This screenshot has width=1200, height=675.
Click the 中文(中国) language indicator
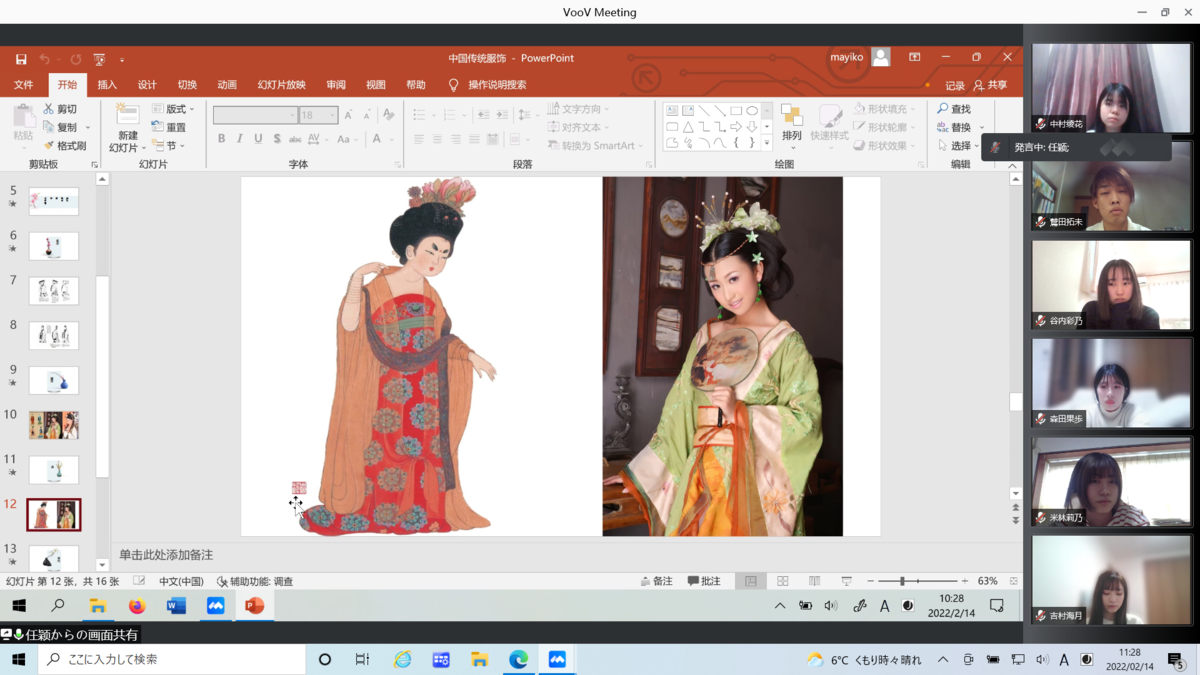[181, 581]
